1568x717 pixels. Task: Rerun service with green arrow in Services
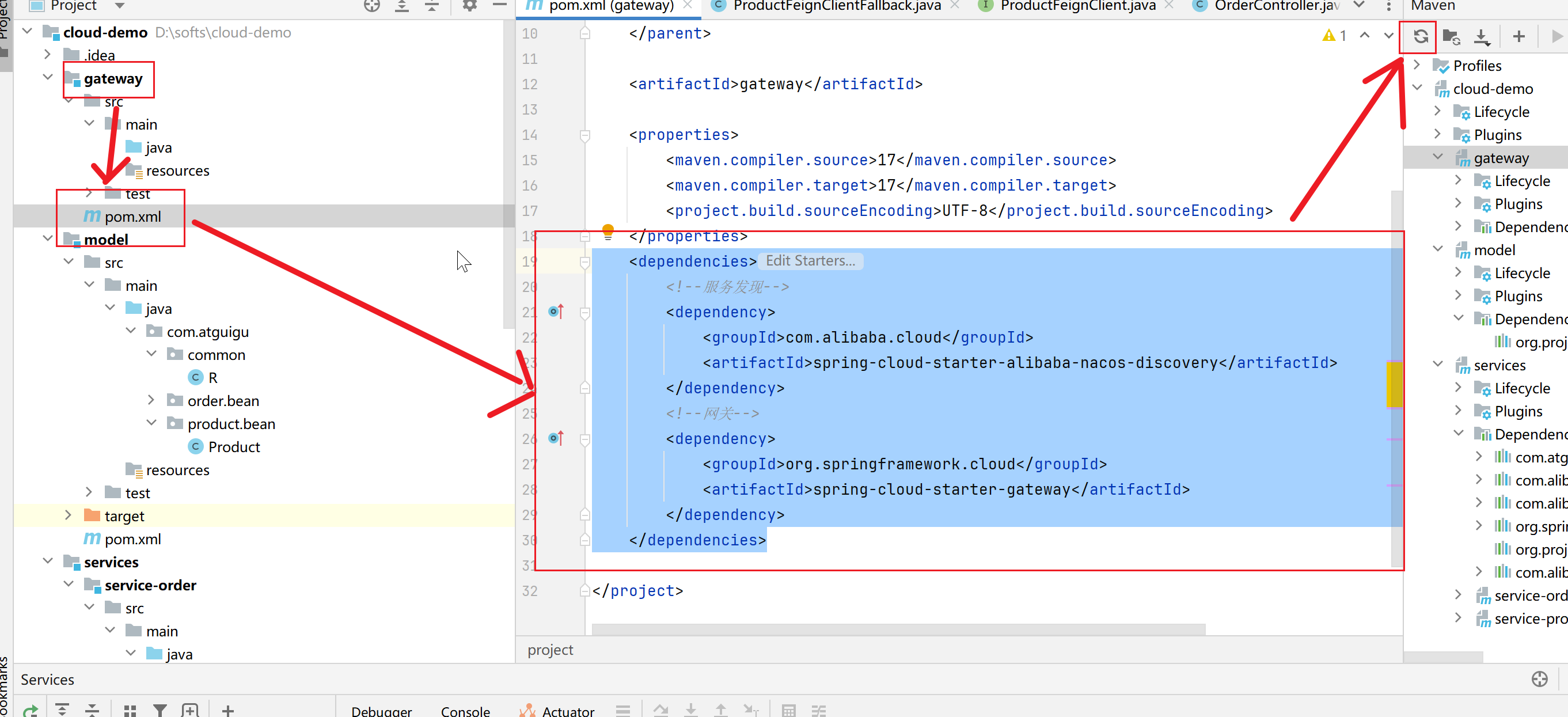click(31, 710)
